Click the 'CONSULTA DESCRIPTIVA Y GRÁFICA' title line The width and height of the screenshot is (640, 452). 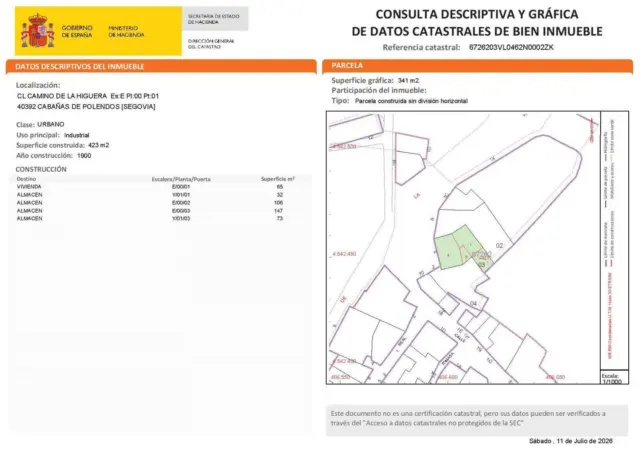(x=477, y=14)
